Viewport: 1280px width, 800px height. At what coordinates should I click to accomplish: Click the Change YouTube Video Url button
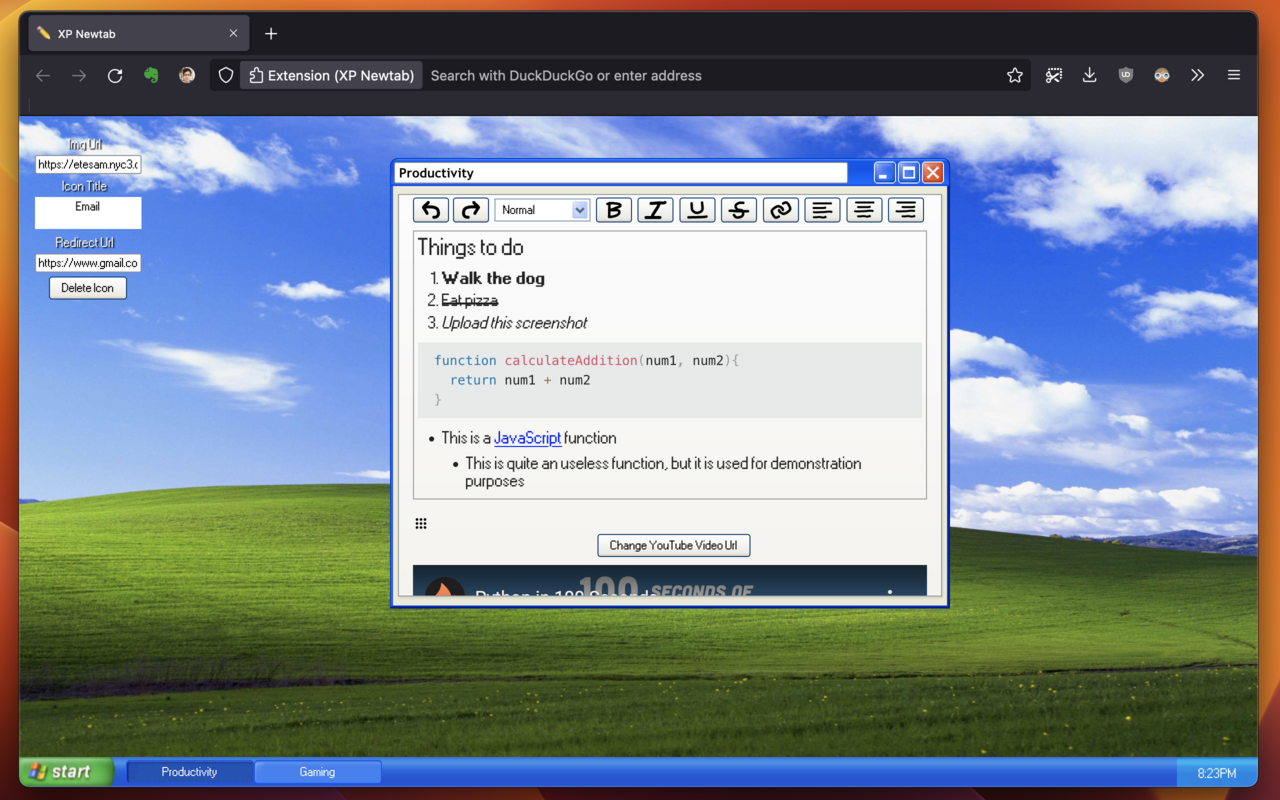pyautogui.click(x=673, y=545)
